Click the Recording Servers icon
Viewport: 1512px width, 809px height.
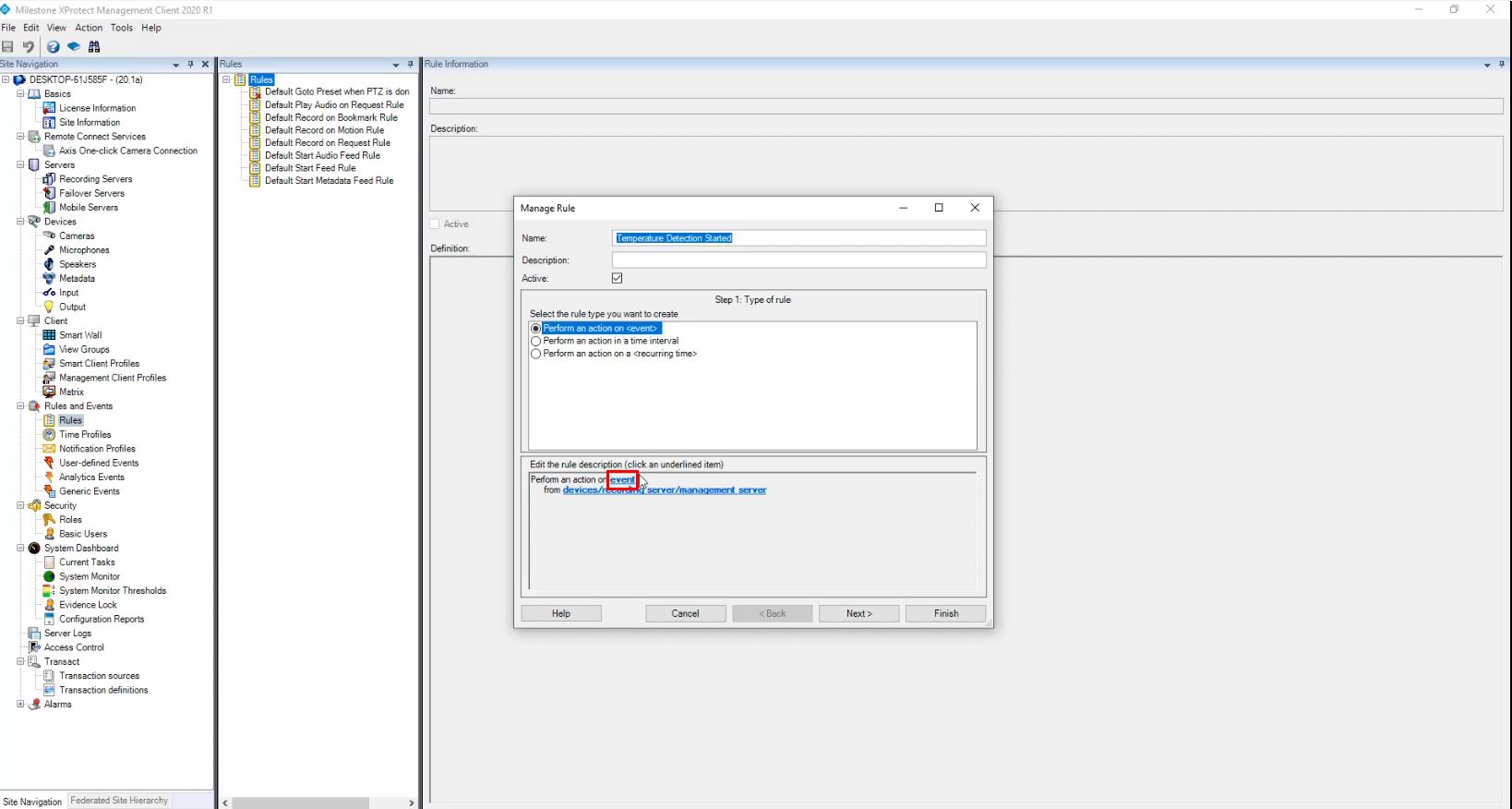point(50,179)
